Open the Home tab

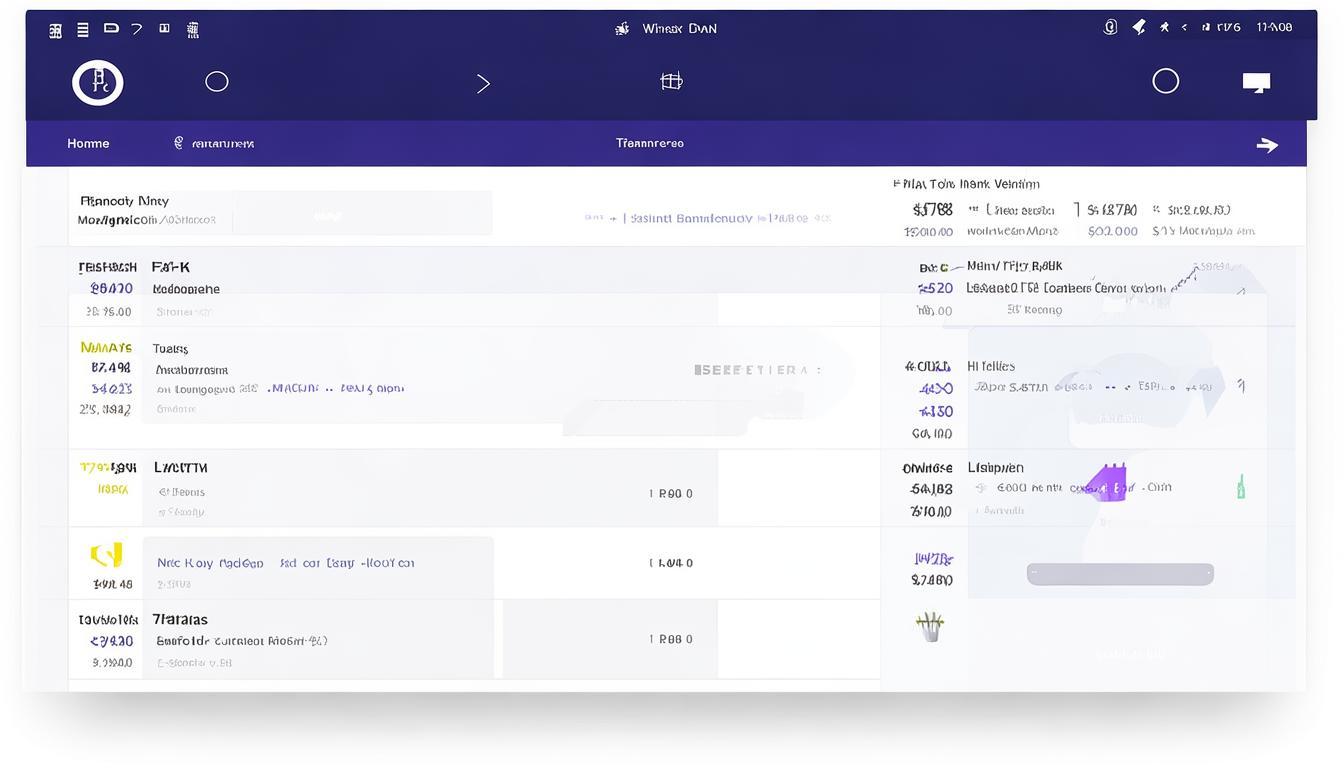(x=88, y=144)
